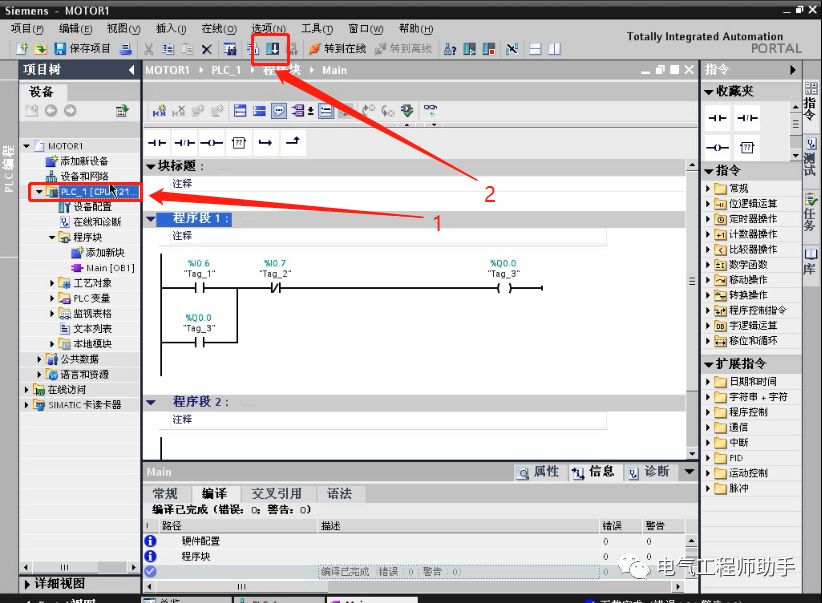Expand the 监视表格 node

coord(52,314)
